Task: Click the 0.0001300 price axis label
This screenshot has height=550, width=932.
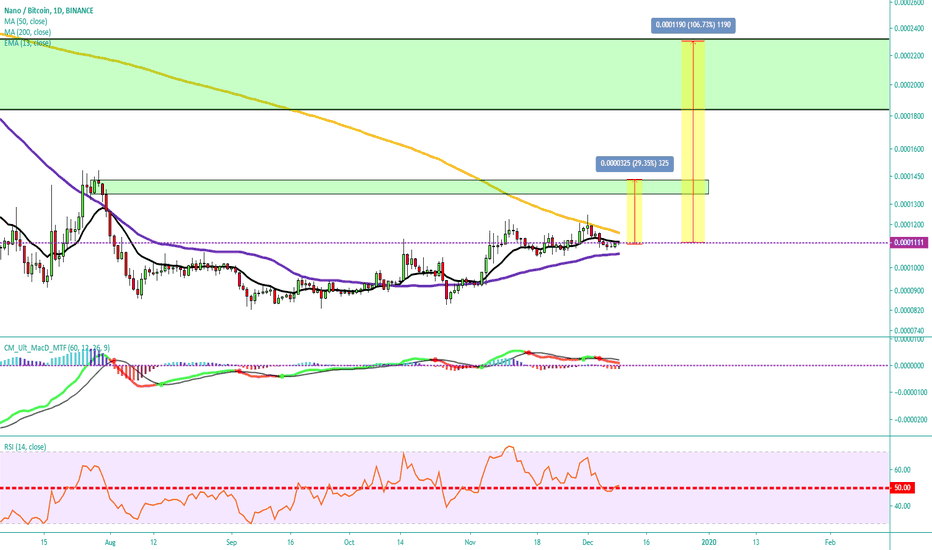Action: coord(909,204)
